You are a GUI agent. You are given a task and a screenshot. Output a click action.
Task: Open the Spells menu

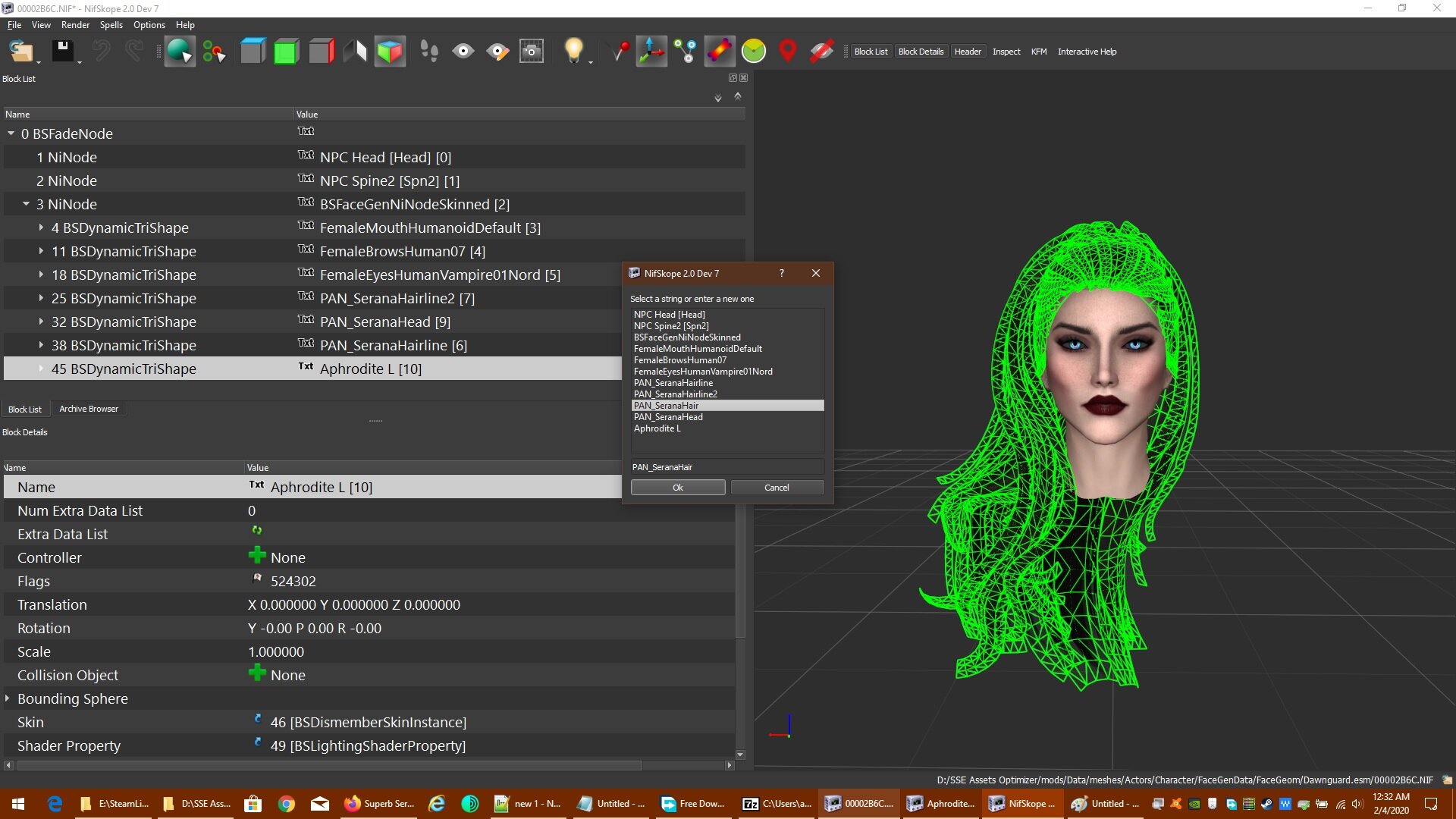(x=111, y=25)
